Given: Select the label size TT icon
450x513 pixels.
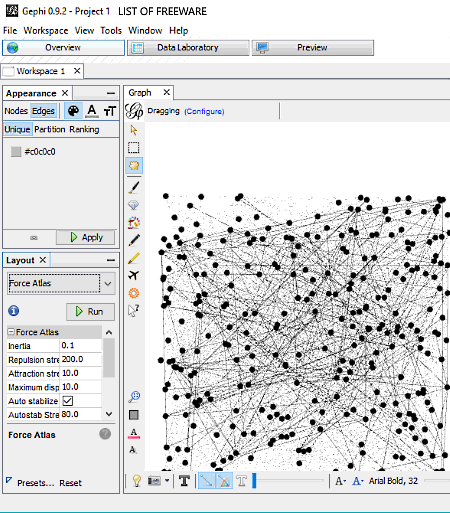Looking at the screenshot, I should 110,111.
